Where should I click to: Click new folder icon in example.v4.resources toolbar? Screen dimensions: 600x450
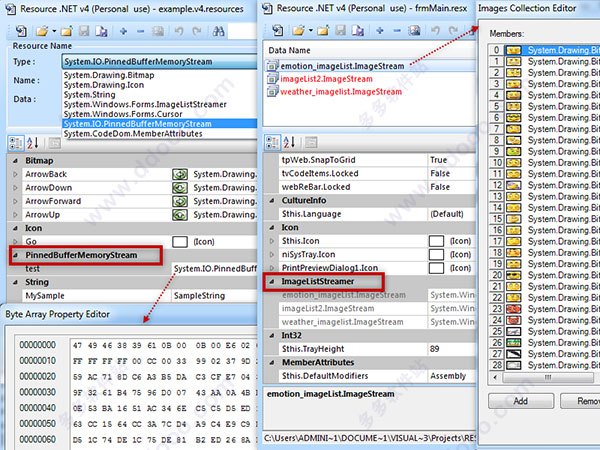click(x=67, y=31)
